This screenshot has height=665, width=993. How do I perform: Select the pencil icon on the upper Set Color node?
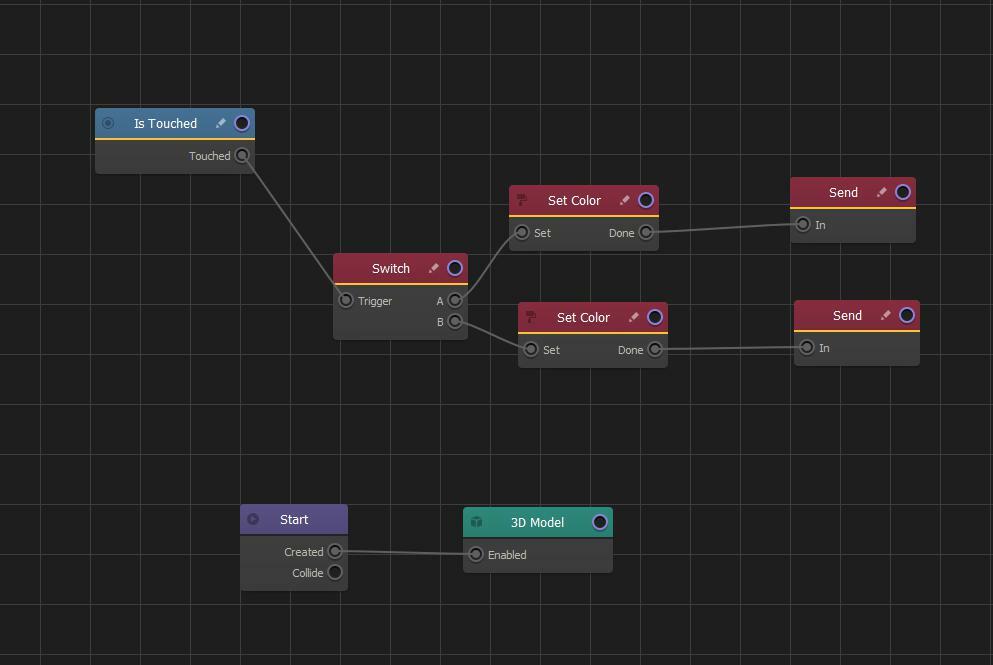[x=624, y=200]
